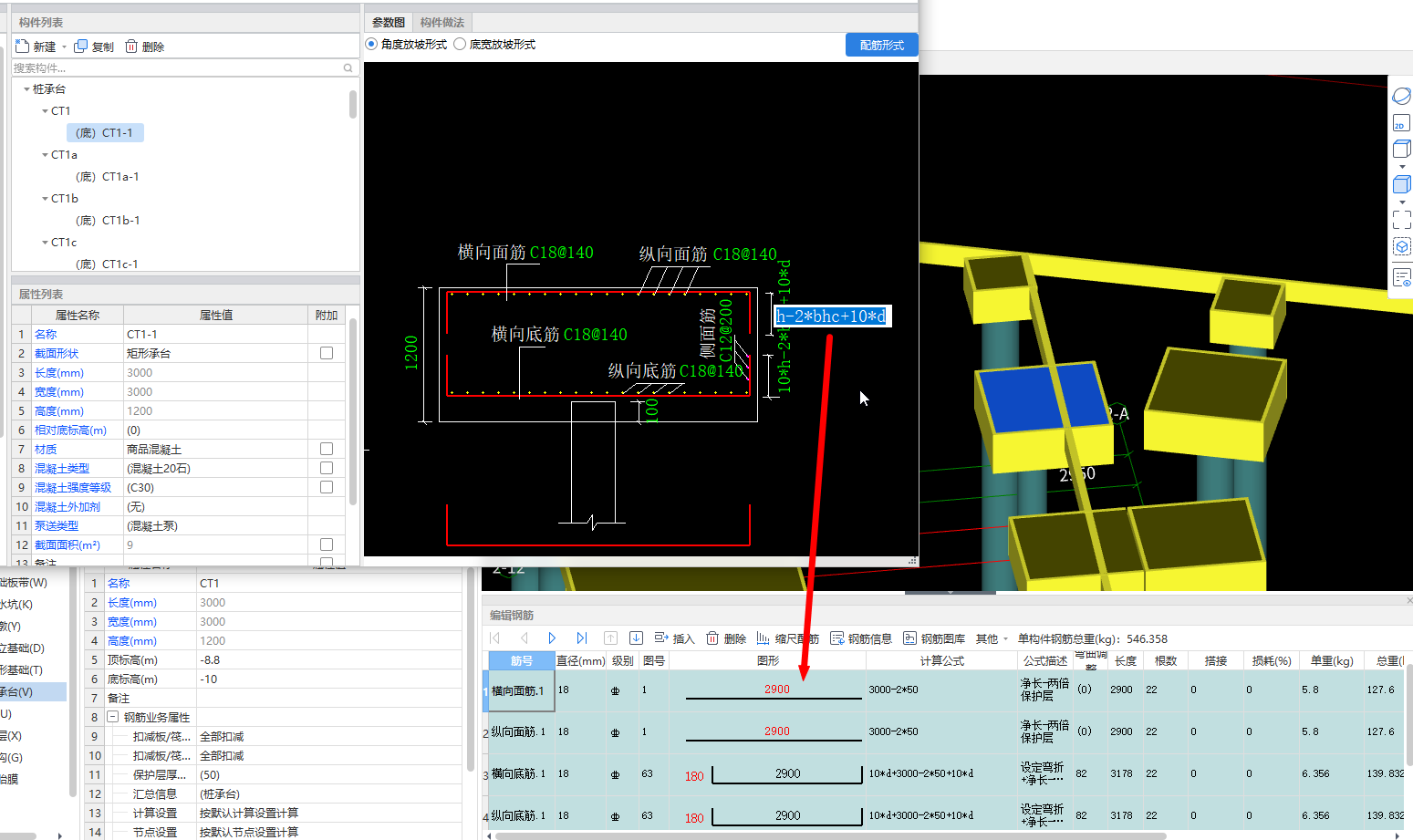
Task: Select 立基础(D) in left sidebar
Action: [22, 648]
